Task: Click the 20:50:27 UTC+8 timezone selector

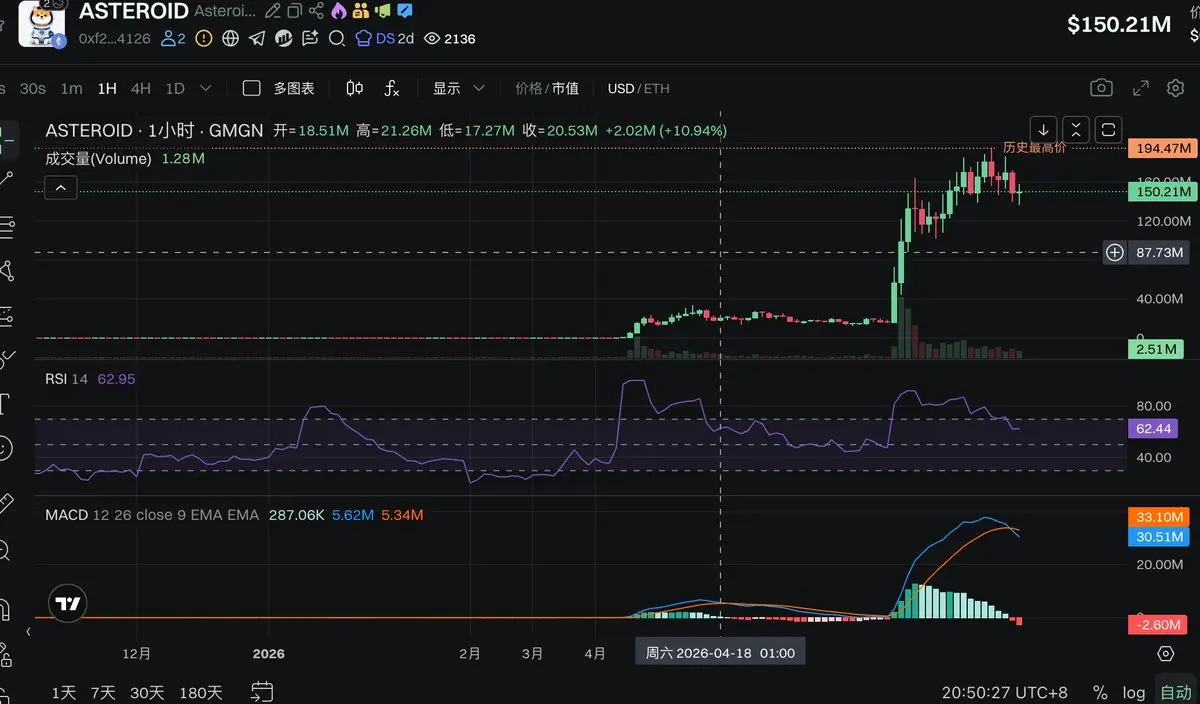Action: coord(1004,692)
